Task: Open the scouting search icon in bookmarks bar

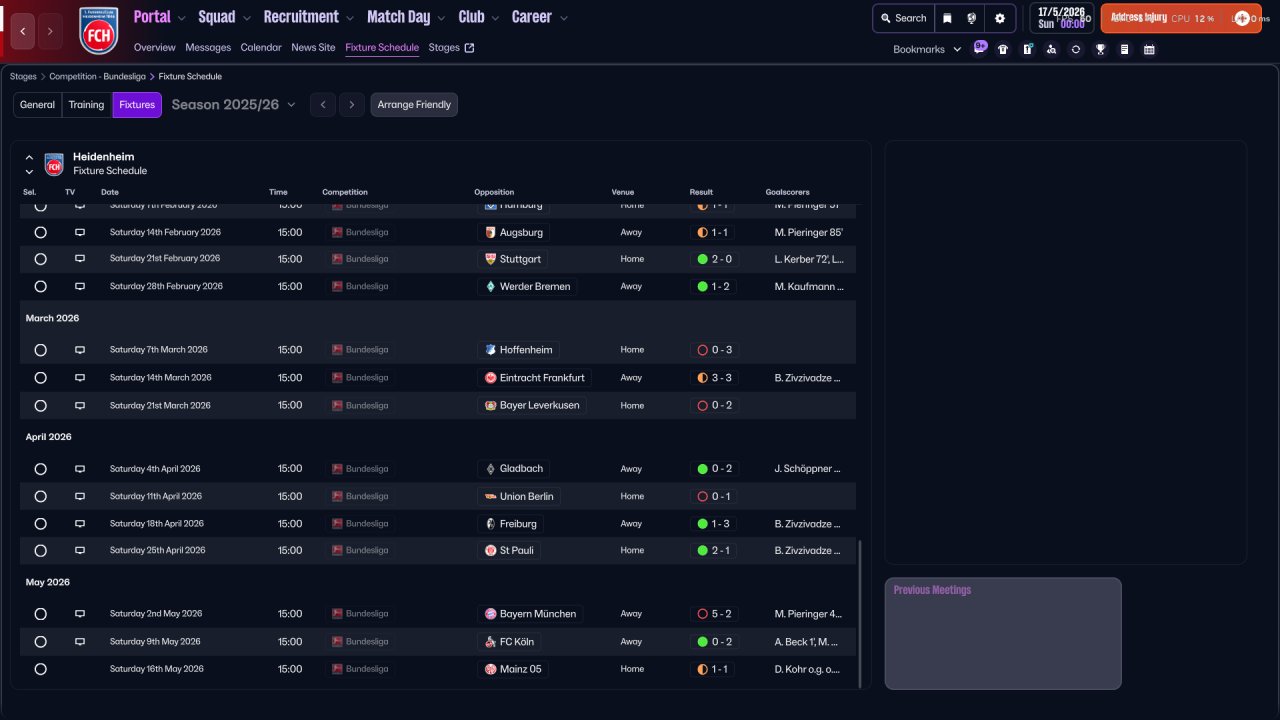Action: click(1051, 49)
